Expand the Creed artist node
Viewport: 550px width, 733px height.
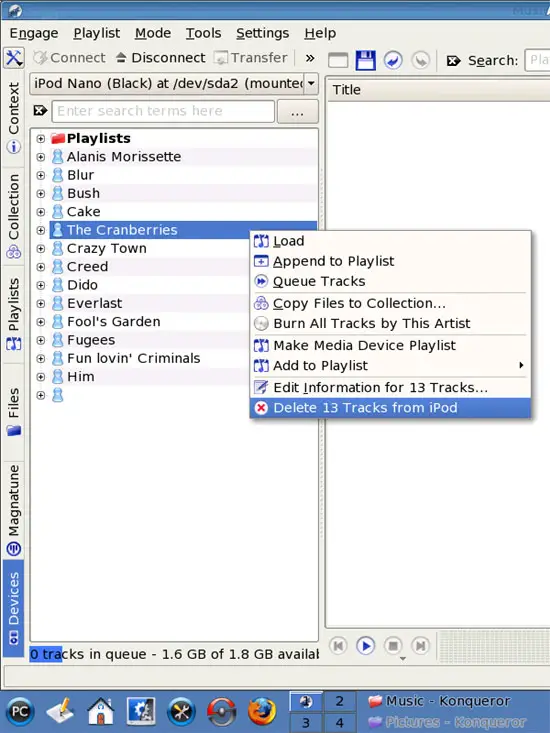coord(41,267)
